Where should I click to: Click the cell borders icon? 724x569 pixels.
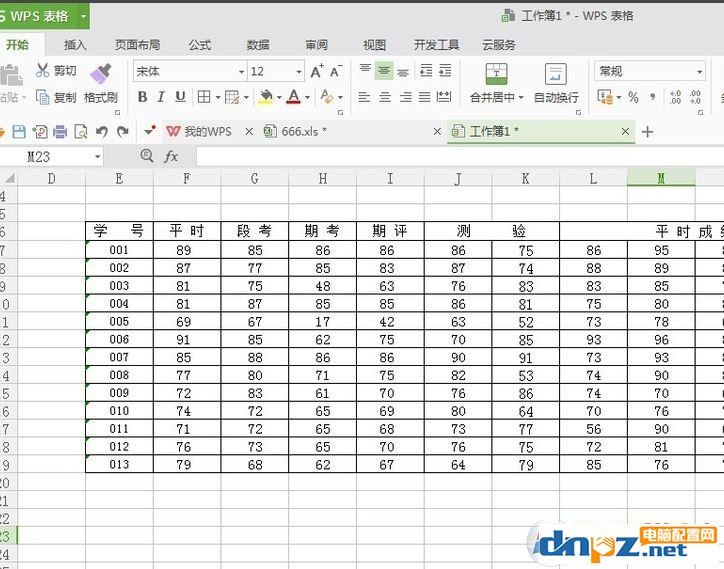click(x=204, y=97)
